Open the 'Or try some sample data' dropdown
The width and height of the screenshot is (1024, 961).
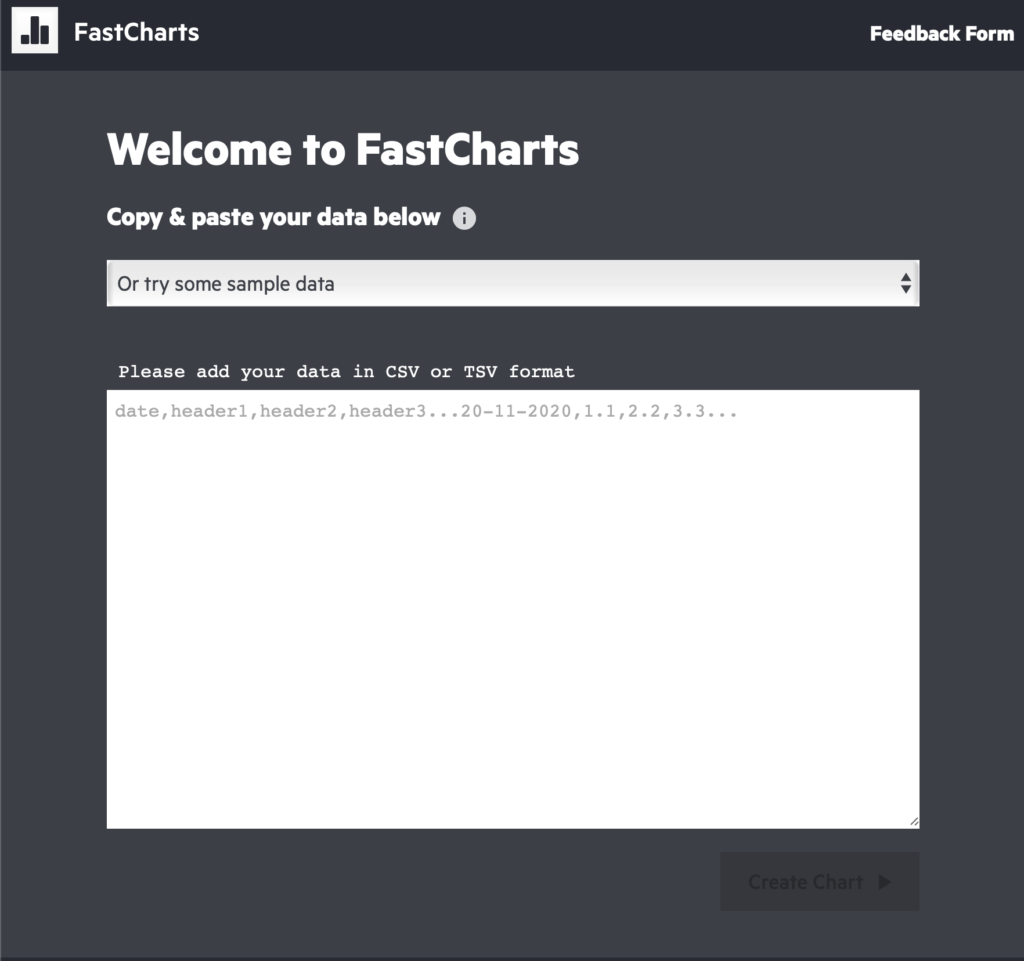tap(513, 283)
